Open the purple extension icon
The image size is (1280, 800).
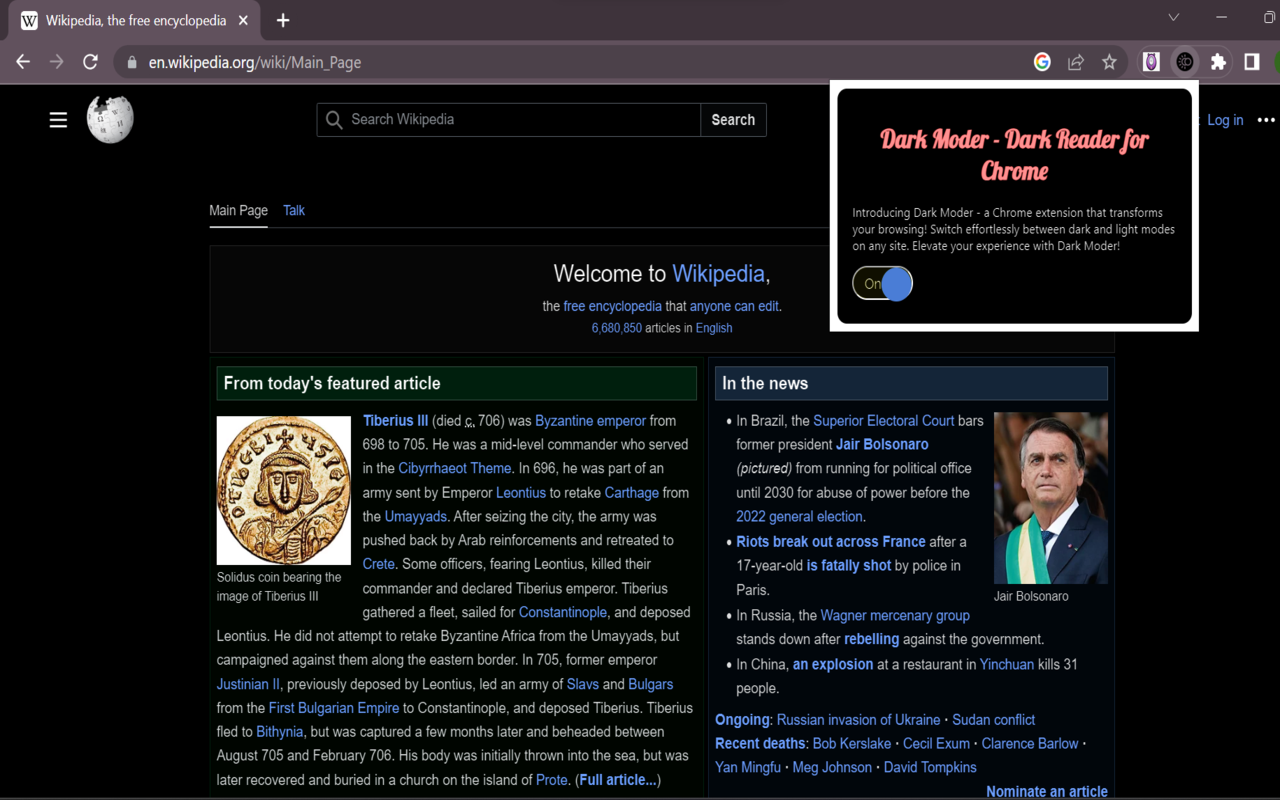pos(1151,62)
